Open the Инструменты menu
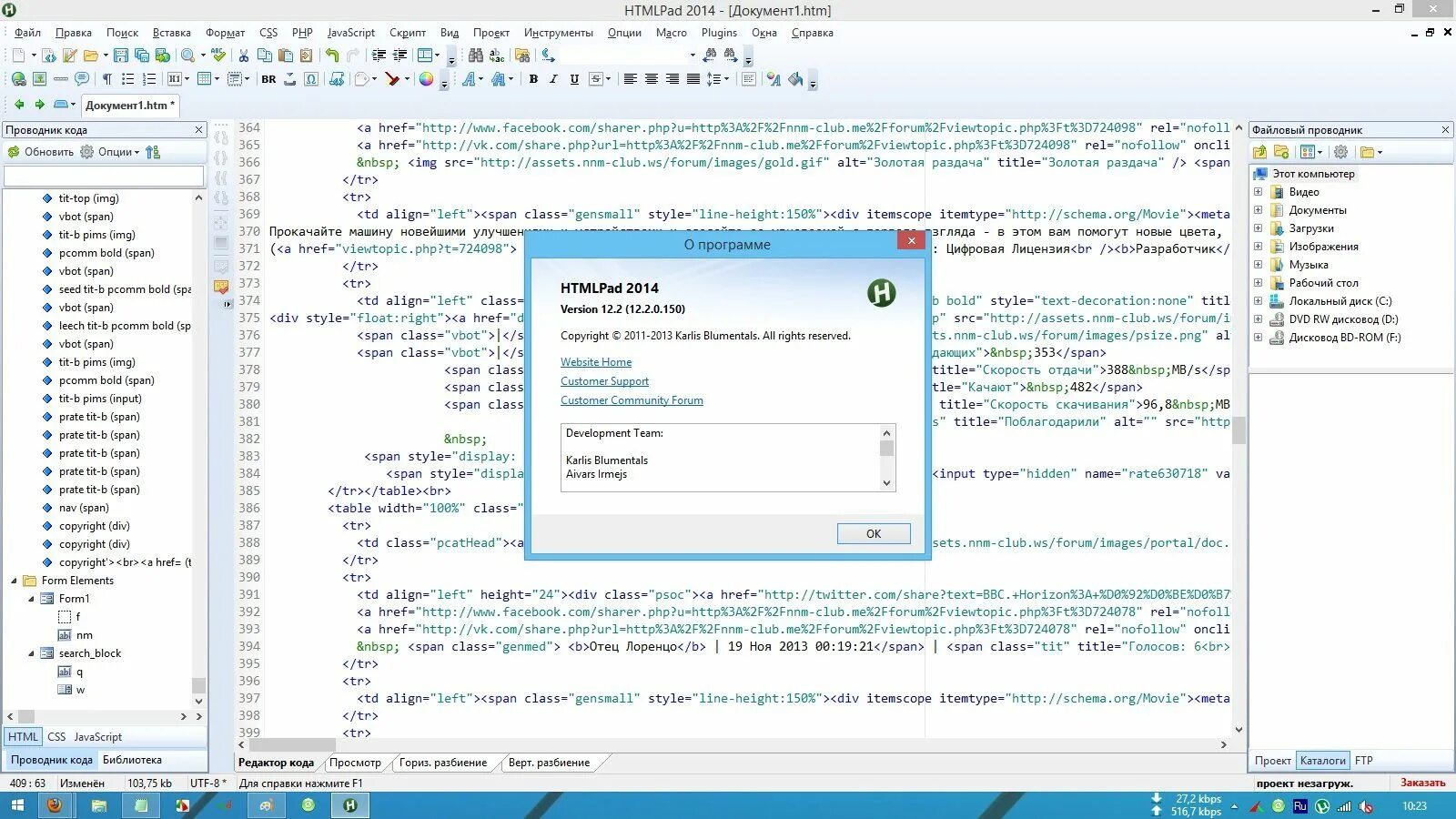Image resolution: width=1456 pixels, height=819 pixels. [558, 33]
